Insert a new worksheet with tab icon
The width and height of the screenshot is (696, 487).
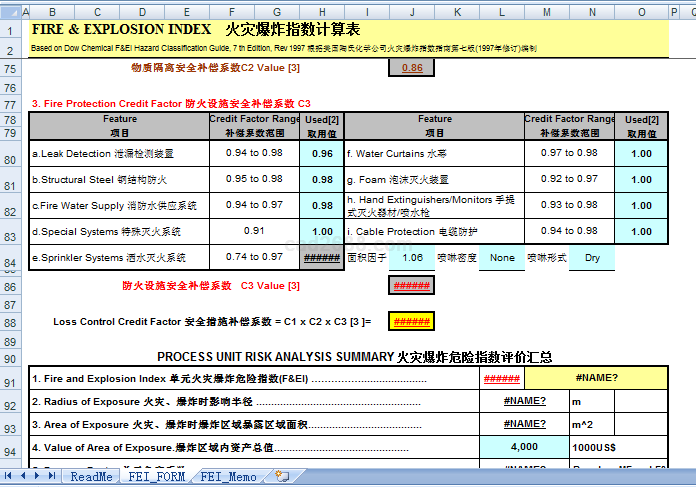pyautogui.click(x=283, y=477)
